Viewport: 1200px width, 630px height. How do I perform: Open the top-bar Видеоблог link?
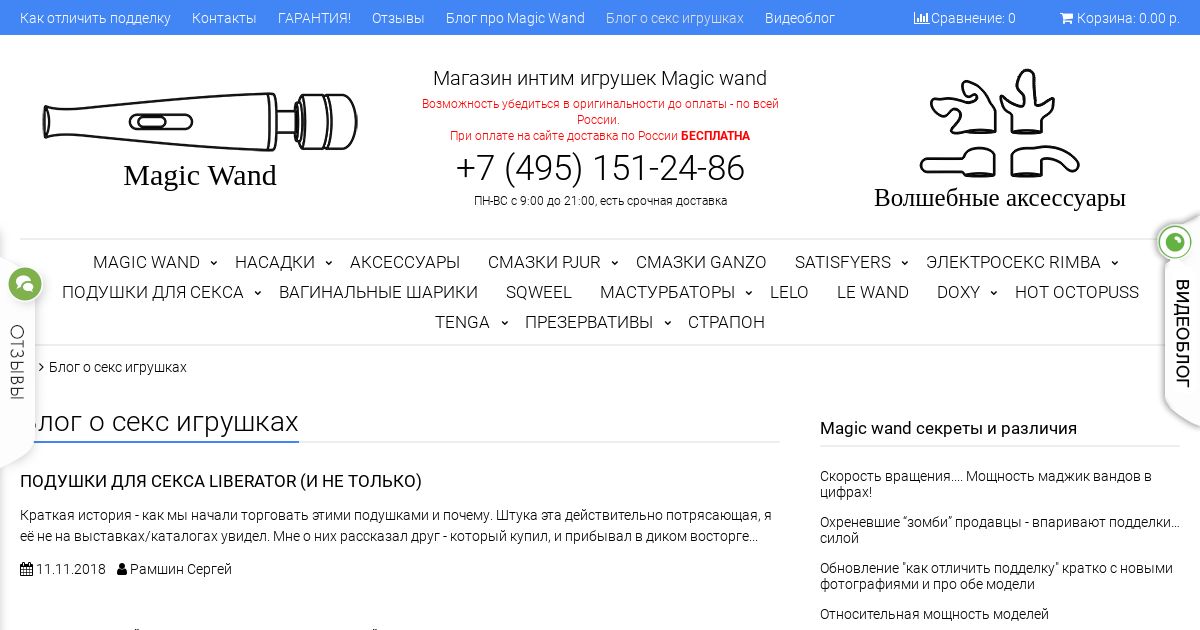coord(800,18)
